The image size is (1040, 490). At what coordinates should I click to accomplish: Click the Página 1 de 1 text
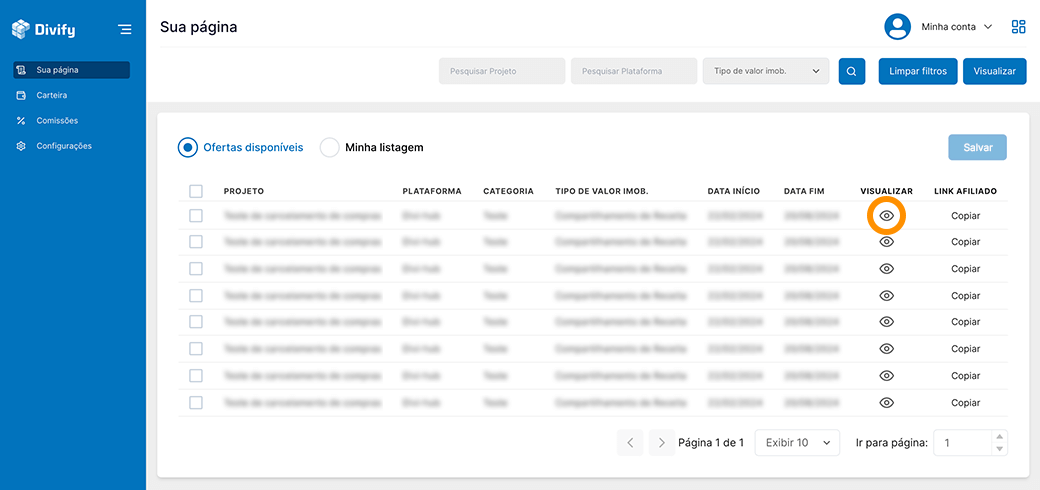[x=711, y=442]
